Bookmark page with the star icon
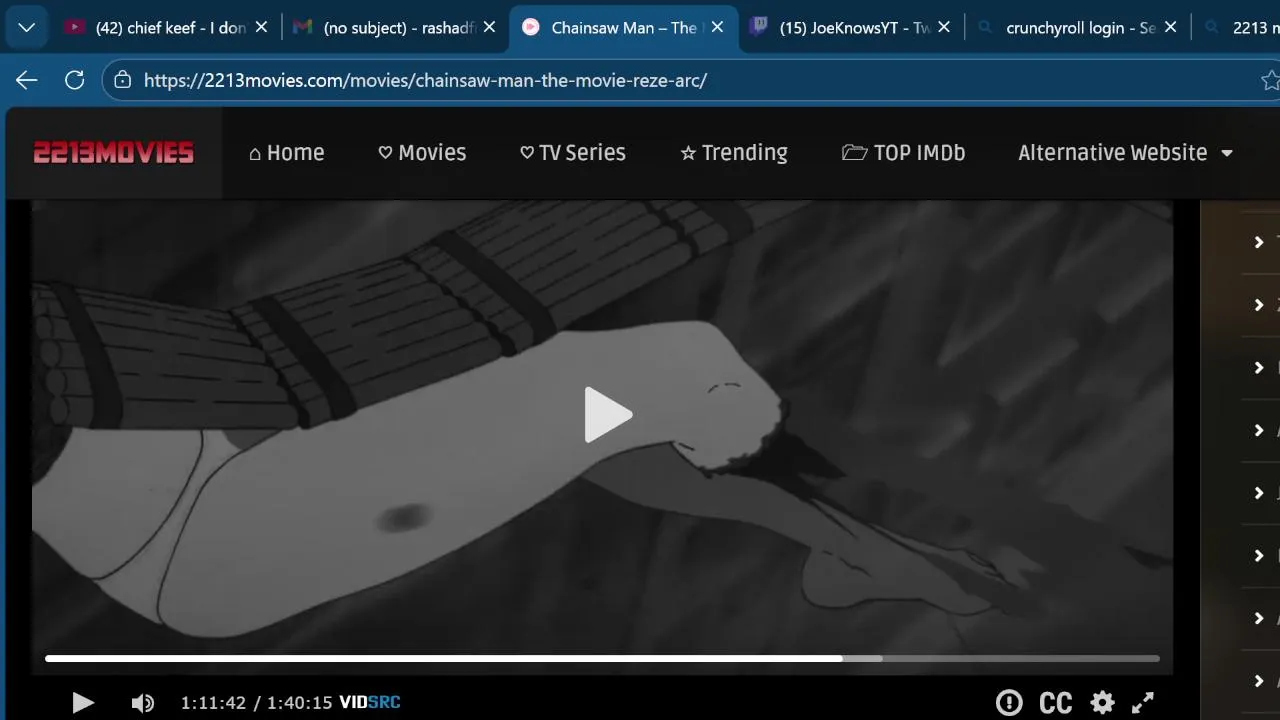 click(x=1269, y=80)
